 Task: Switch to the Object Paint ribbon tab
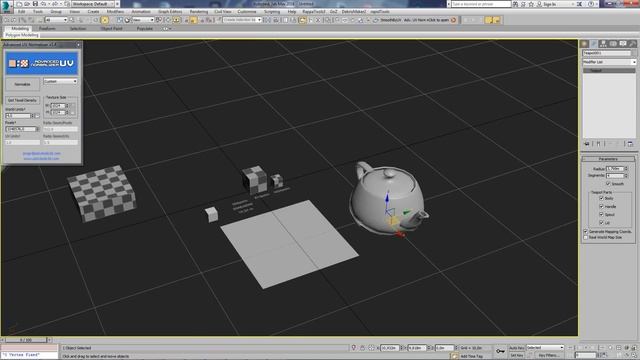coord(111,29)
